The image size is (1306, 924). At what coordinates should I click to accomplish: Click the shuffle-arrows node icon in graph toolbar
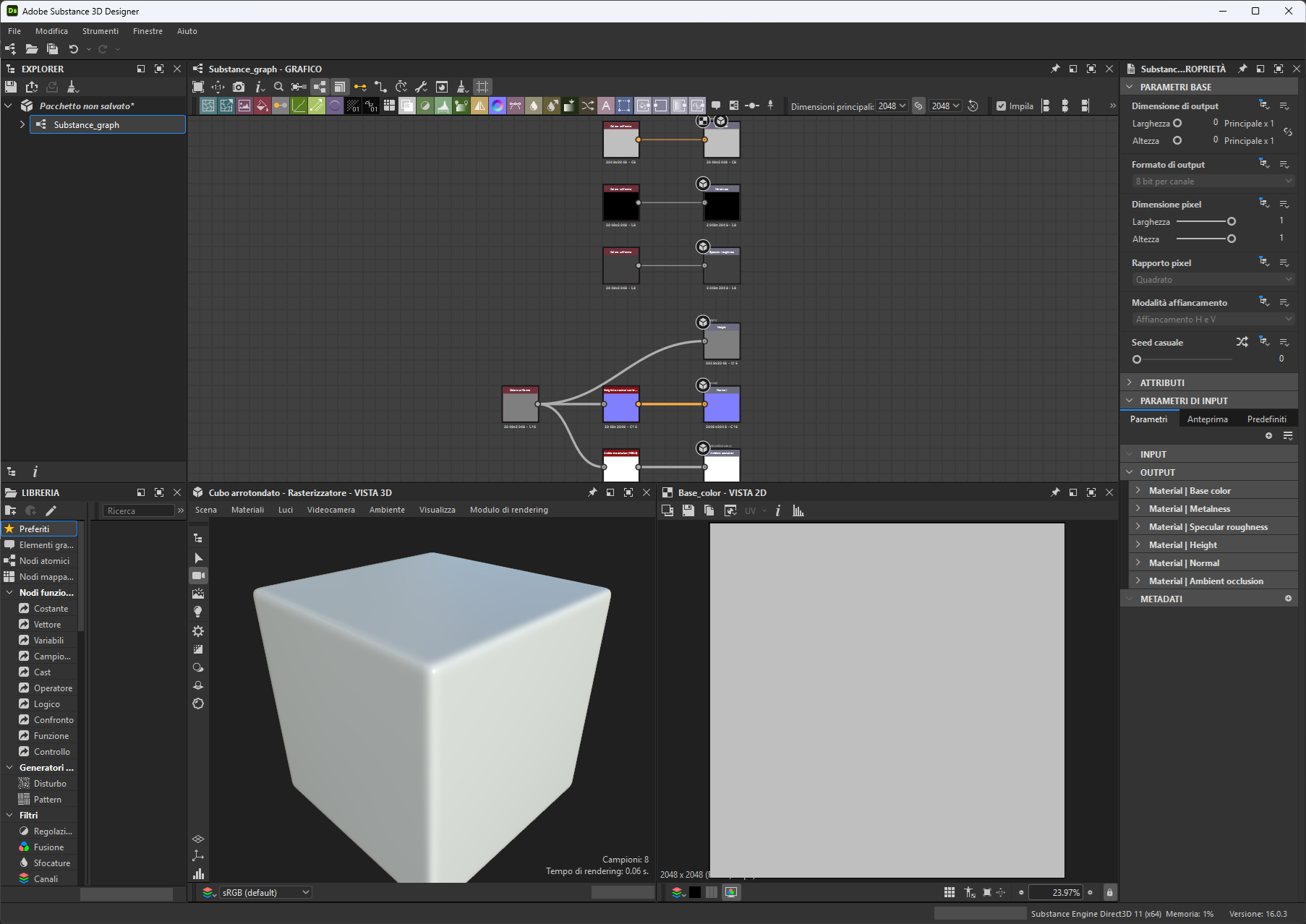point(588,106)
